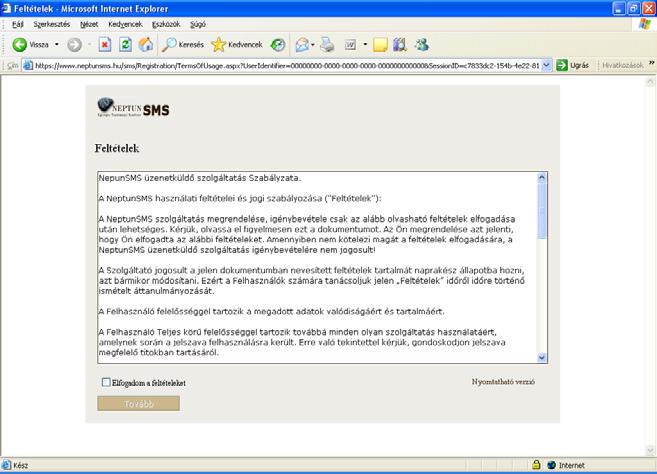This screenshot has height=474, width=657.
Task: Click the IE title bar page icon
Action: 5,8
